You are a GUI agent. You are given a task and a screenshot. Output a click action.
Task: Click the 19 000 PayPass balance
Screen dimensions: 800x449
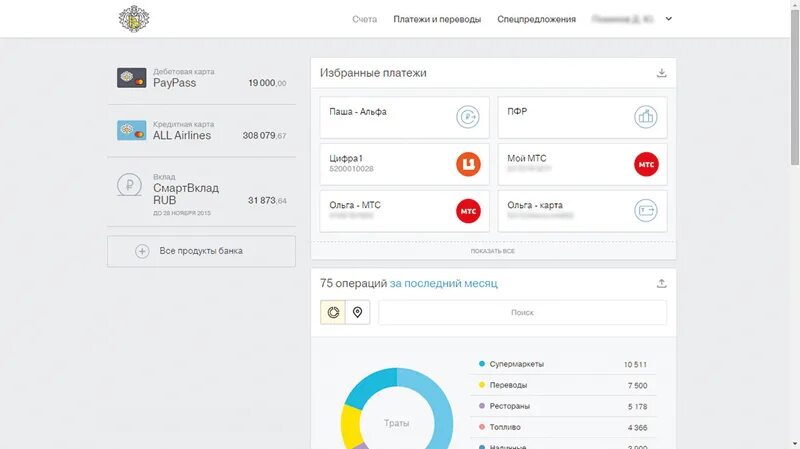(267, 83)
